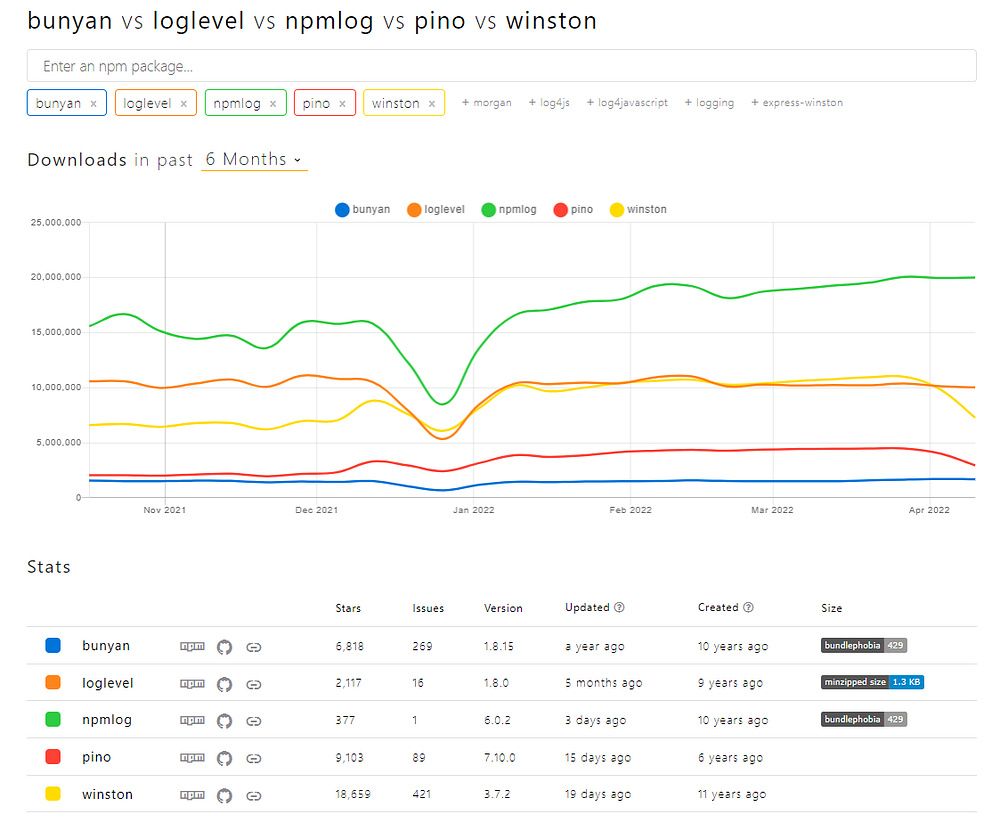Click the bundlephobia badge for bunyan
Image resolution: width=1000 pixels, height=824 pixels.
(863, 646)
